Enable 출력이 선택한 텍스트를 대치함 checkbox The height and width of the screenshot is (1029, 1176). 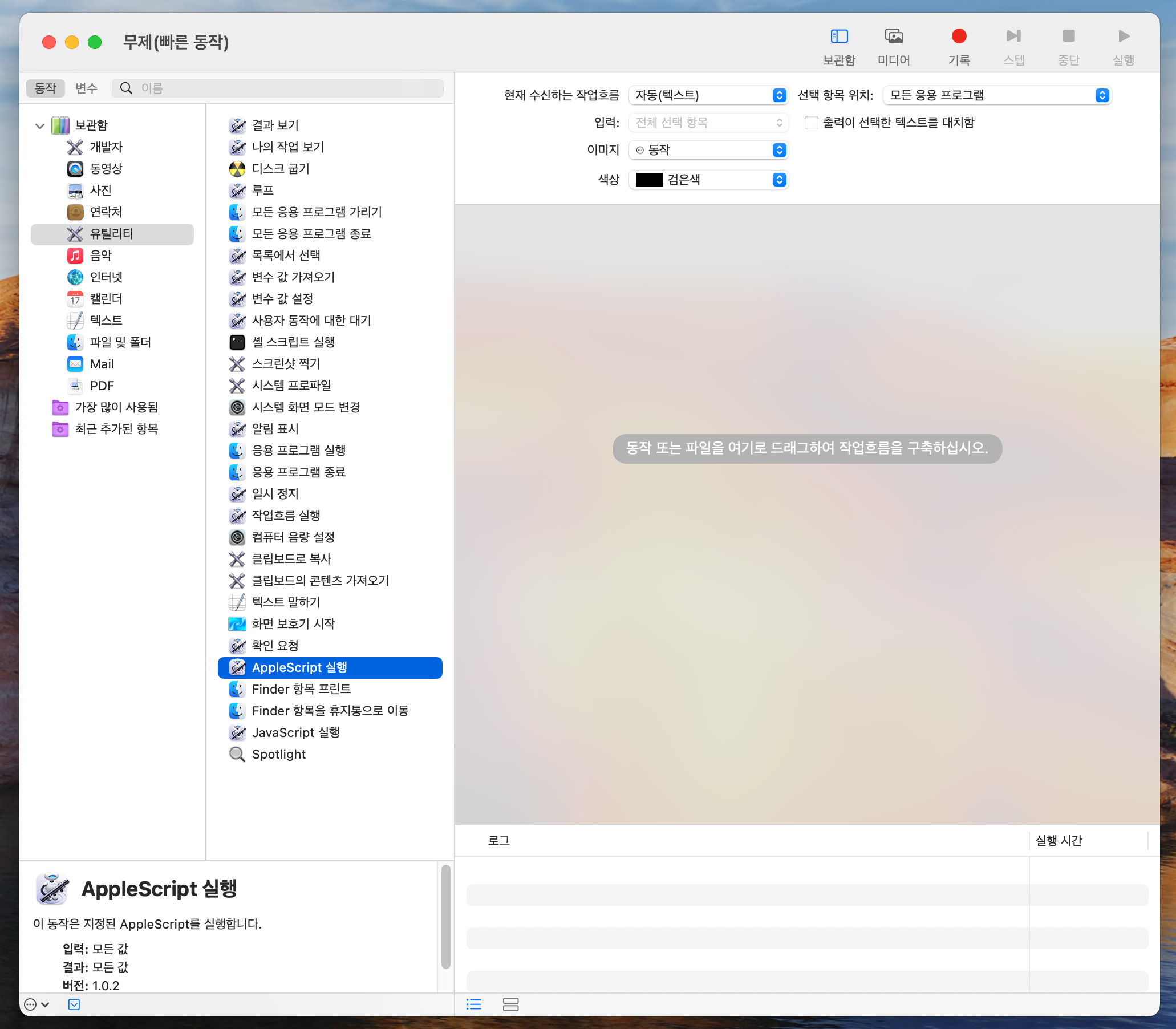811,123
